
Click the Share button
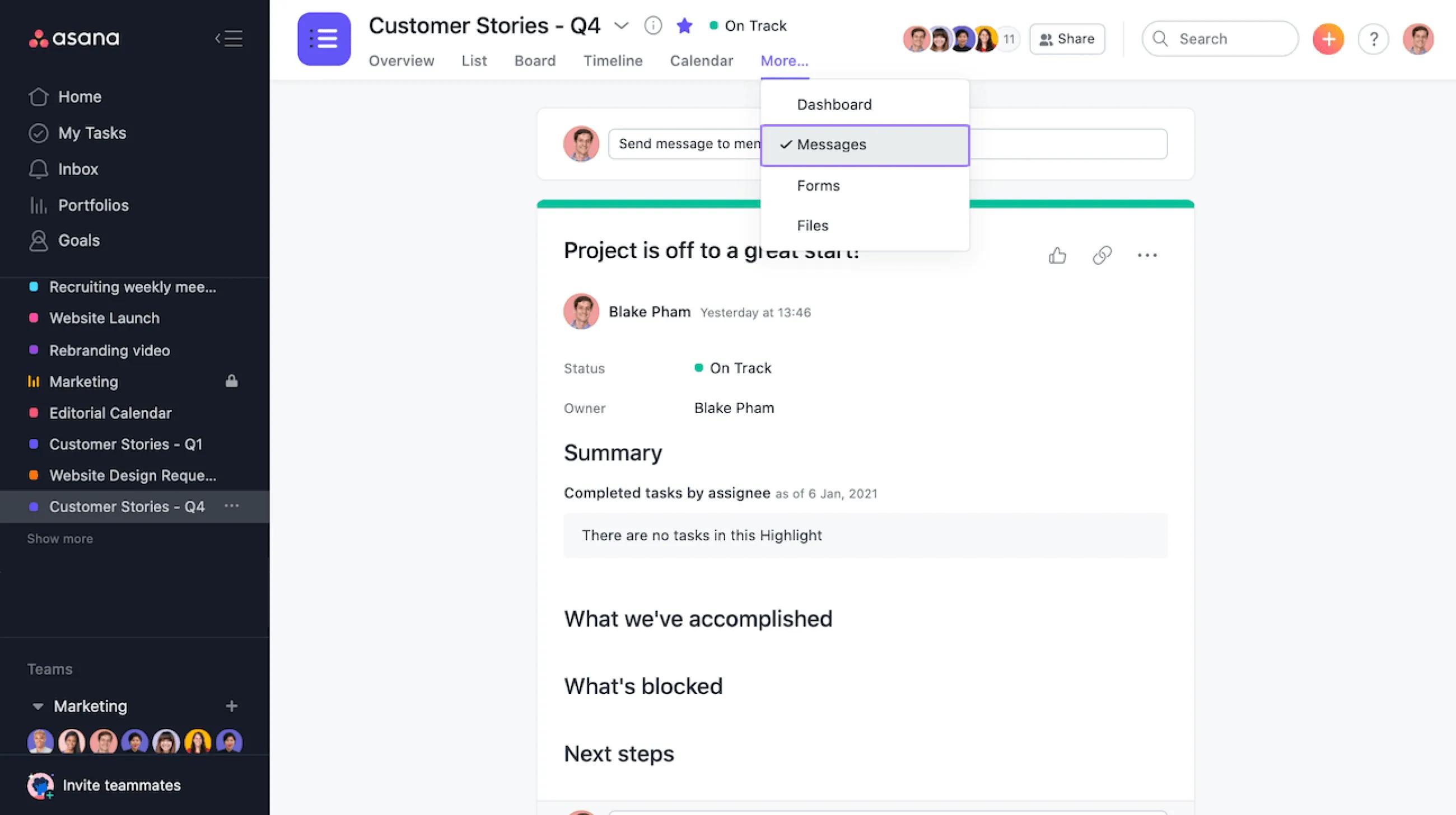click(1067, 39)
